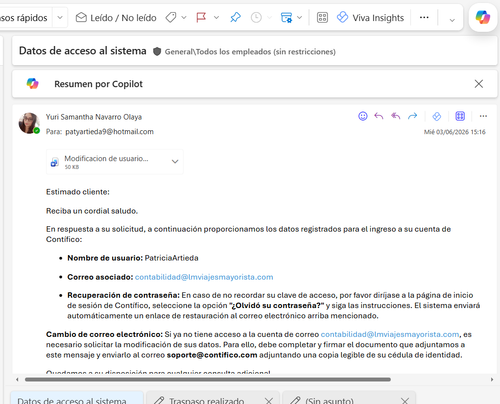
Task: Open message more actions ellipsis
Action: [x=483, y=116]
